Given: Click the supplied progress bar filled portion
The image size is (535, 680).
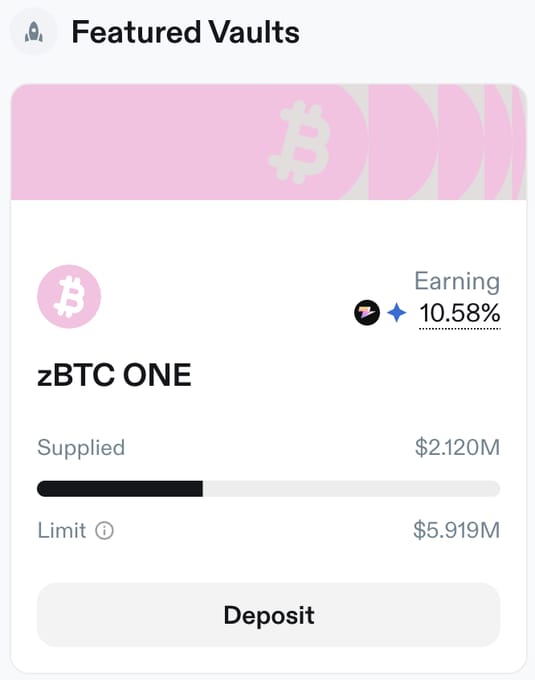Looking at the screenshot, I should (x=120, y=489).
